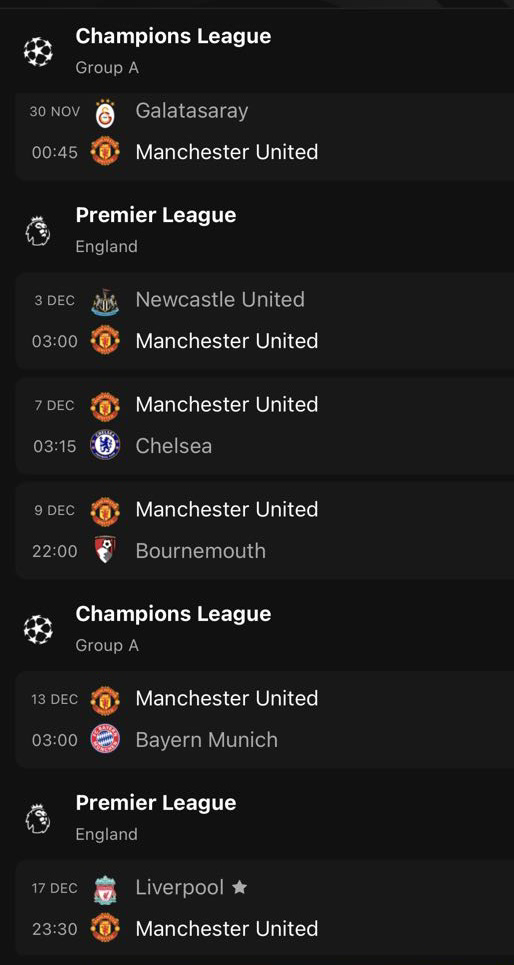Click the Galatasaray club crest
Image resolution: width=514 pixels, height=965 pixels.
tap(105, 113)
